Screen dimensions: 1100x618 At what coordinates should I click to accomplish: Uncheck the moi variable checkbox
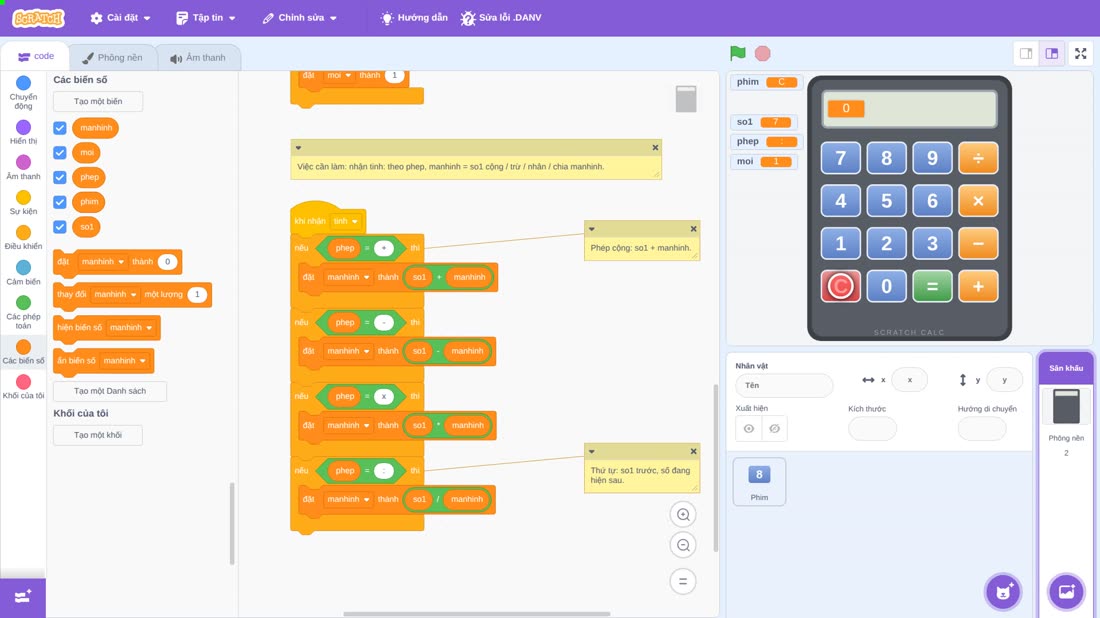[60, 152]
